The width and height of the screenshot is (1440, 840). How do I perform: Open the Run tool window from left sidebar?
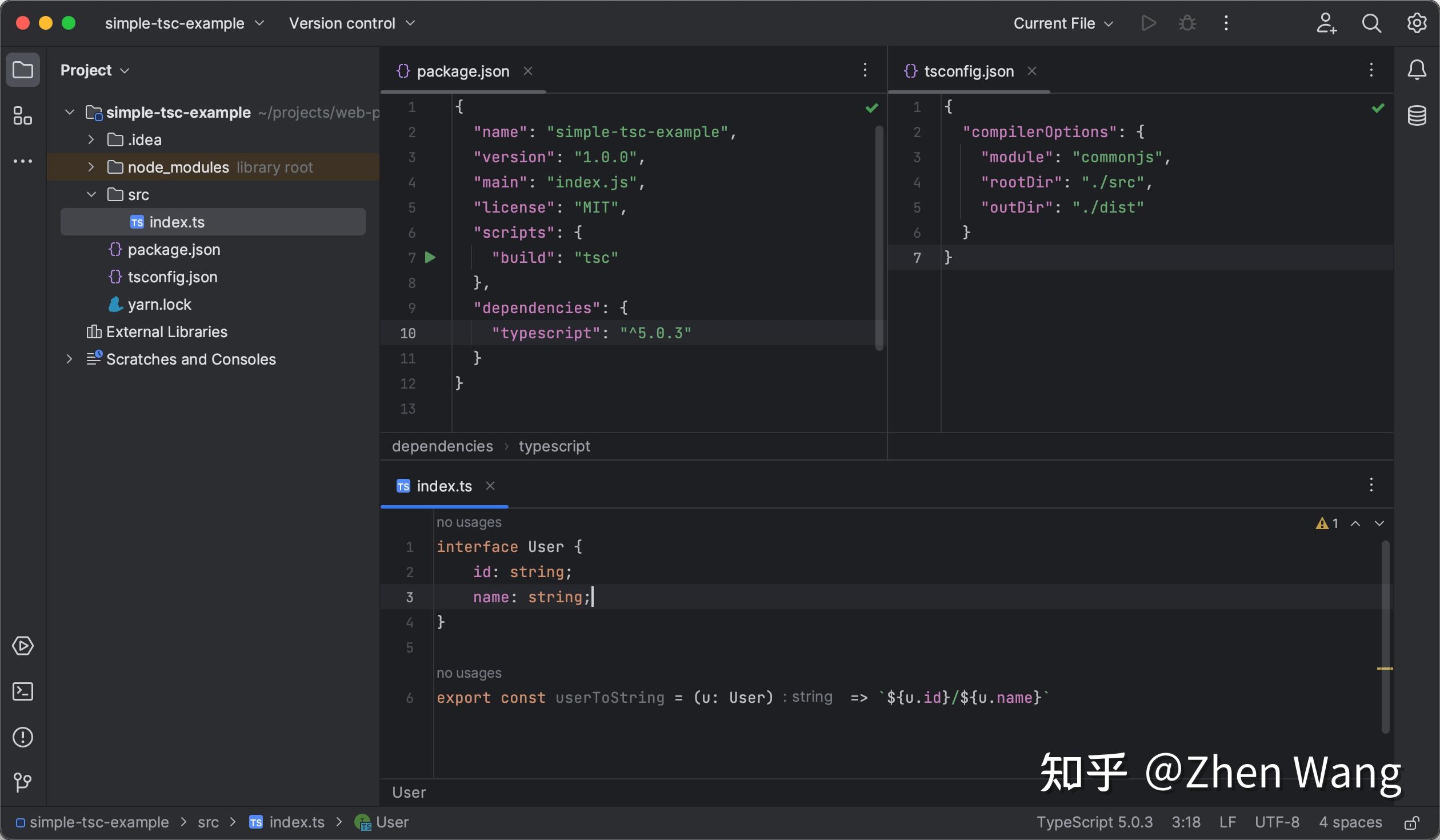tap(23, 646)
